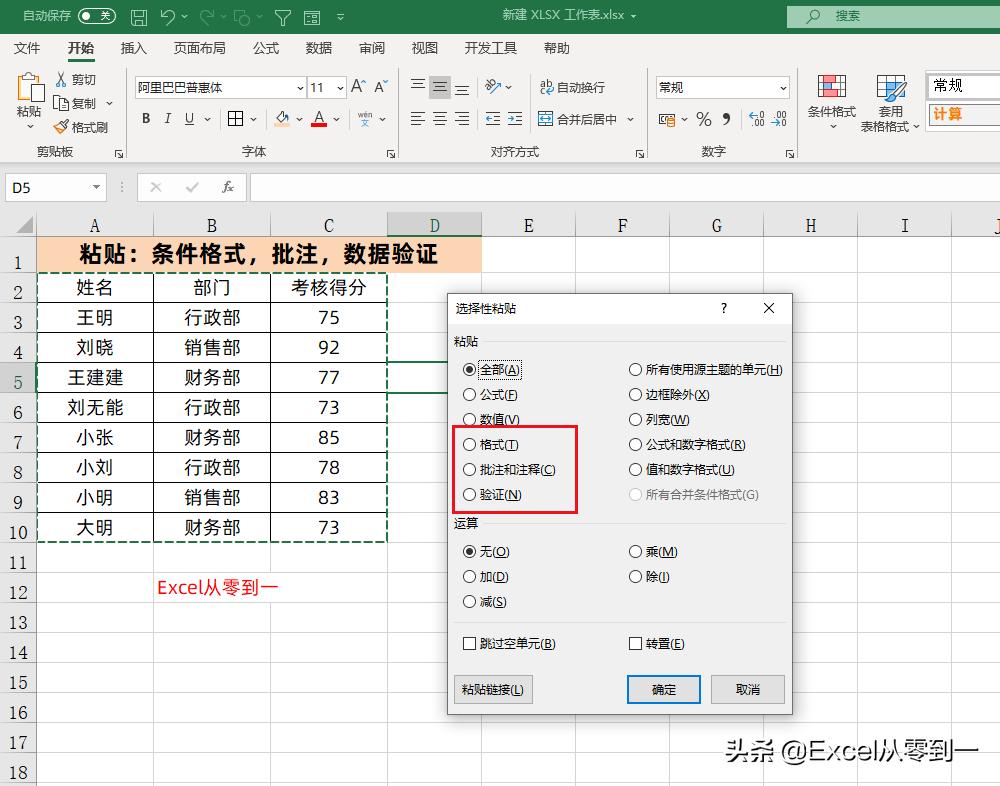1000x786 pixels.
Task: Click the 粘贴链接(L) button
Action: (x=492, y=689)
